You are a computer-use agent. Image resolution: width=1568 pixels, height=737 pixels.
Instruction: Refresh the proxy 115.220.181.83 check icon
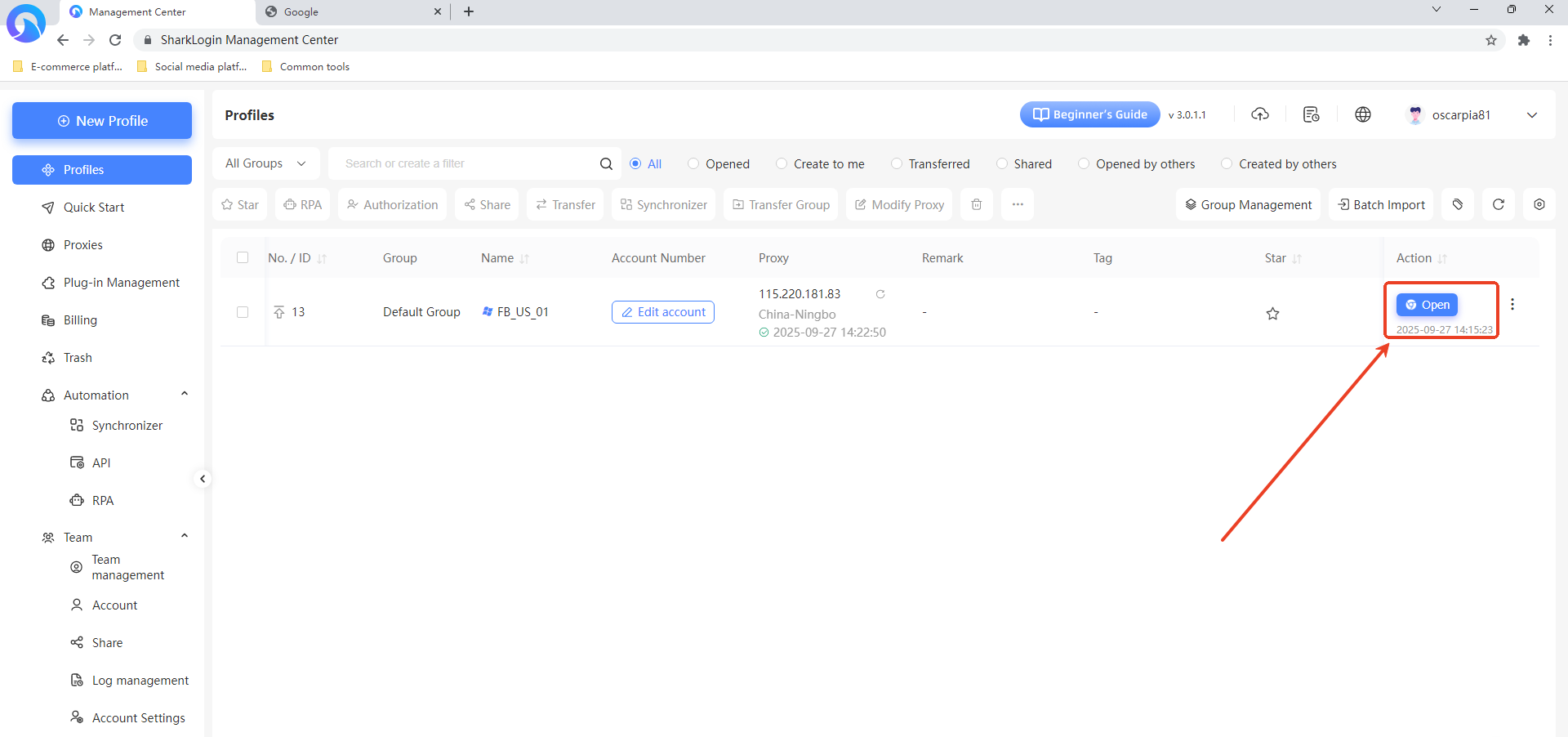click(x=880, y=294)
